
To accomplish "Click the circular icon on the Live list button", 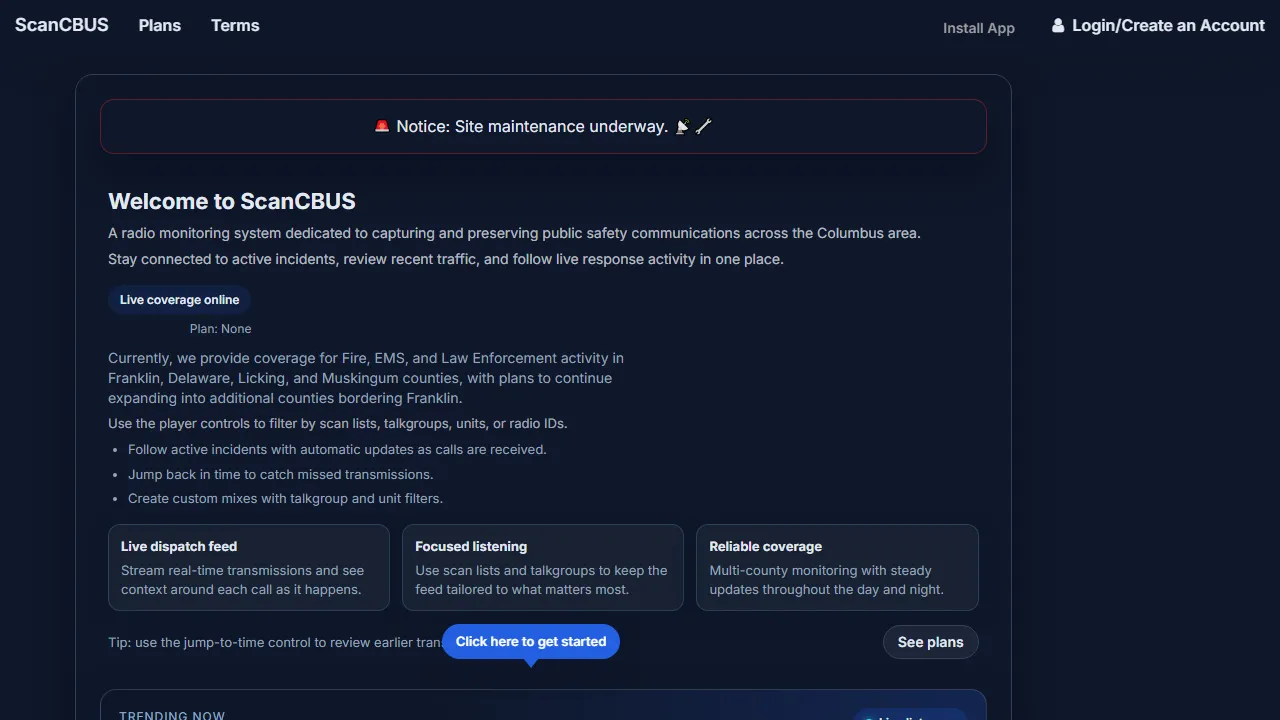I will [x=867, y=718].
